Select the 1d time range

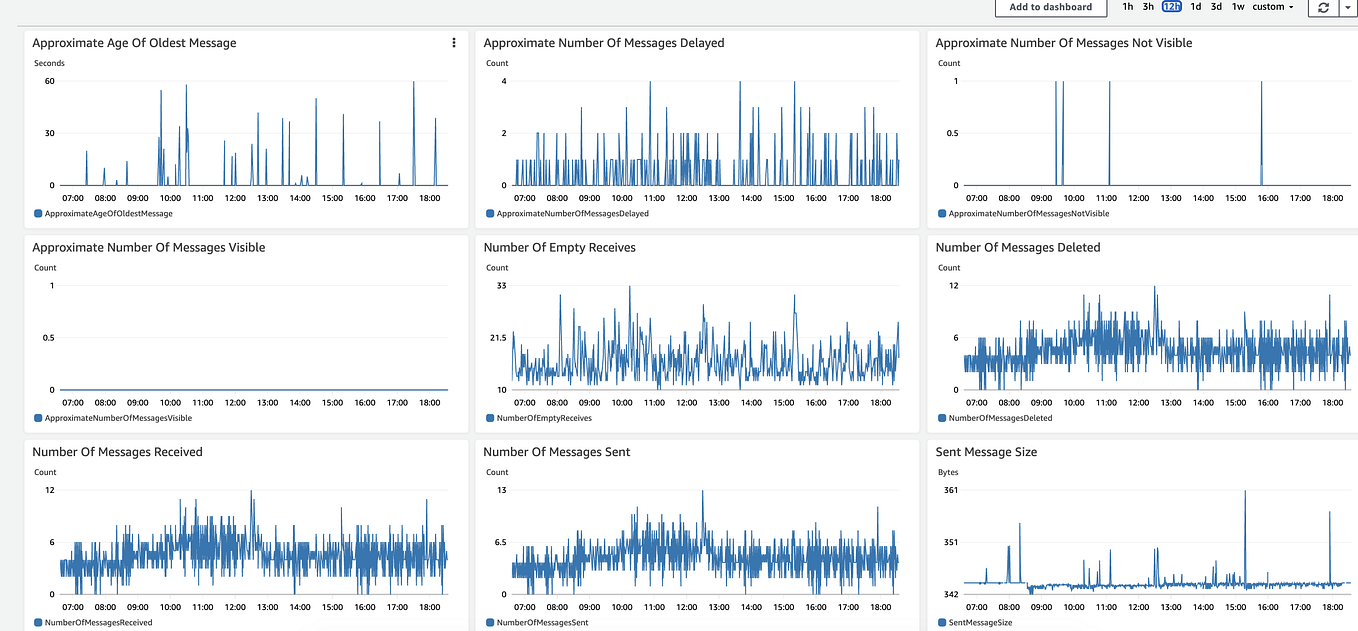click(1195, 7)
